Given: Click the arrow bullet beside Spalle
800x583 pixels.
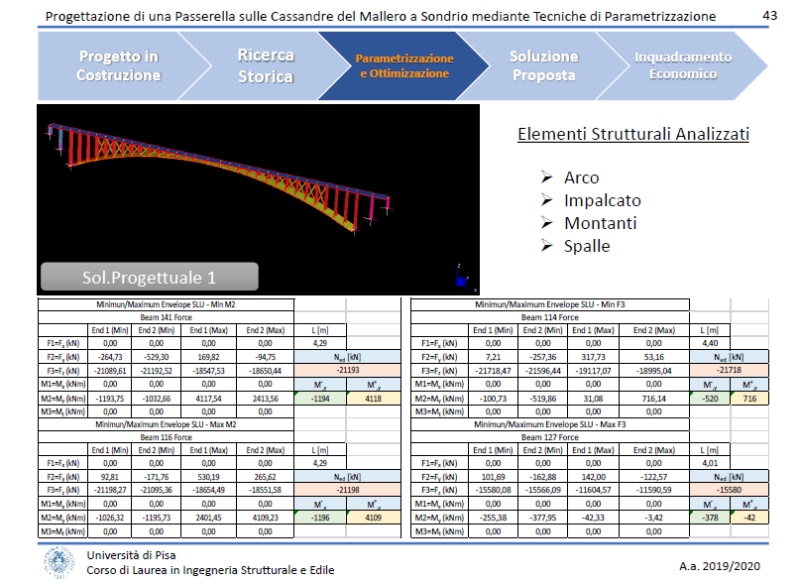Looking at the screenshot, I should (546, 245).
